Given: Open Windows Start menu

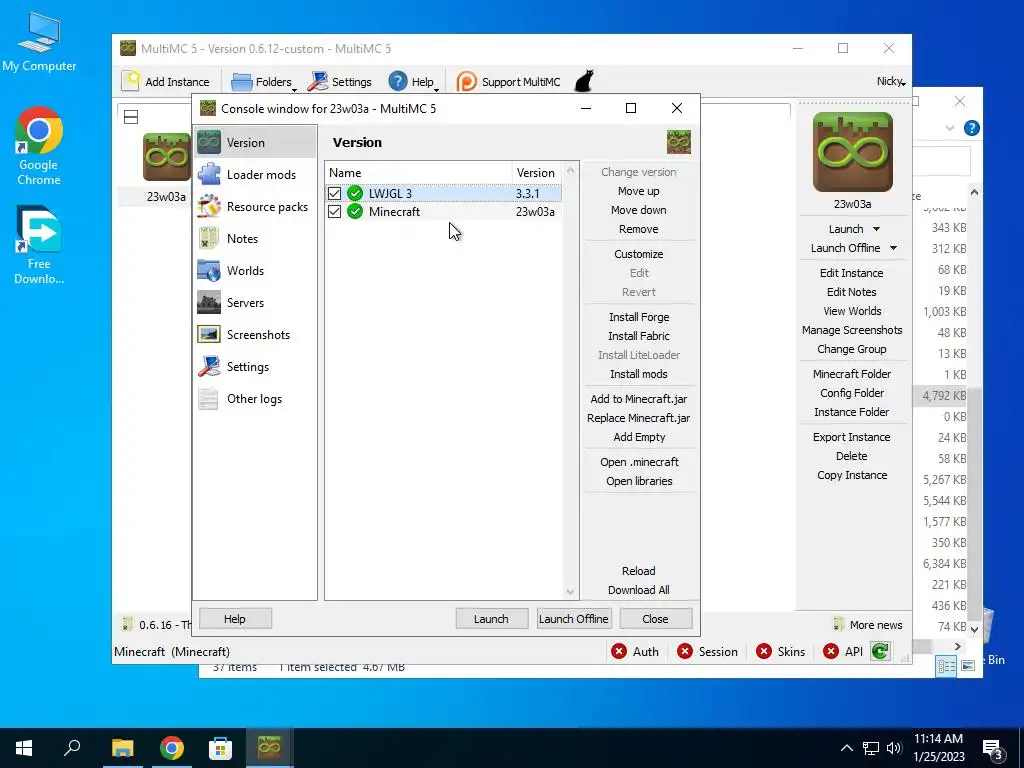Looking at the screenshot, I should [24, 748].
